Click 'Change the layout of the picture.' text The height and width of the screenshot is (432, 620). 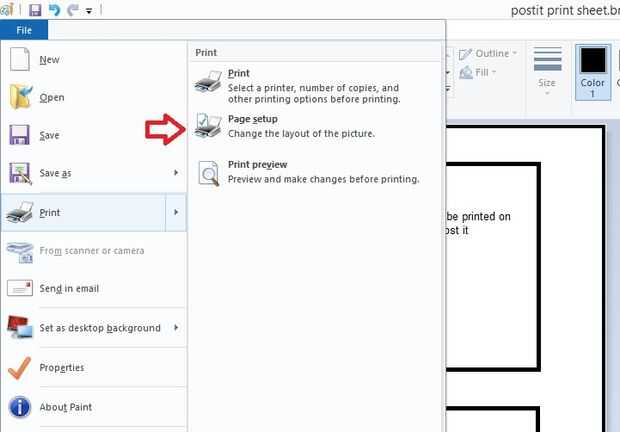[301, 134]
